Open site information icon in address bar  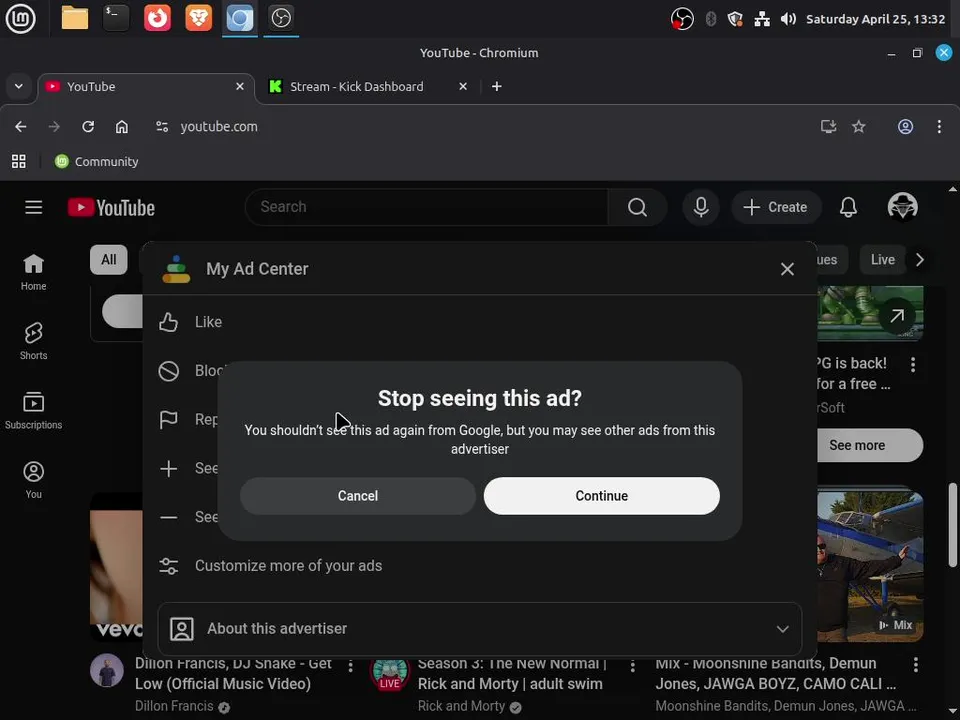(162, 127)
